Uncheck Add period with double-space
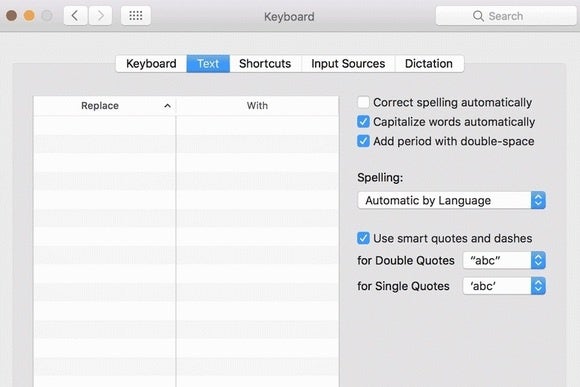The height and width of the screenshot is (387, 580). pos(363,141)
